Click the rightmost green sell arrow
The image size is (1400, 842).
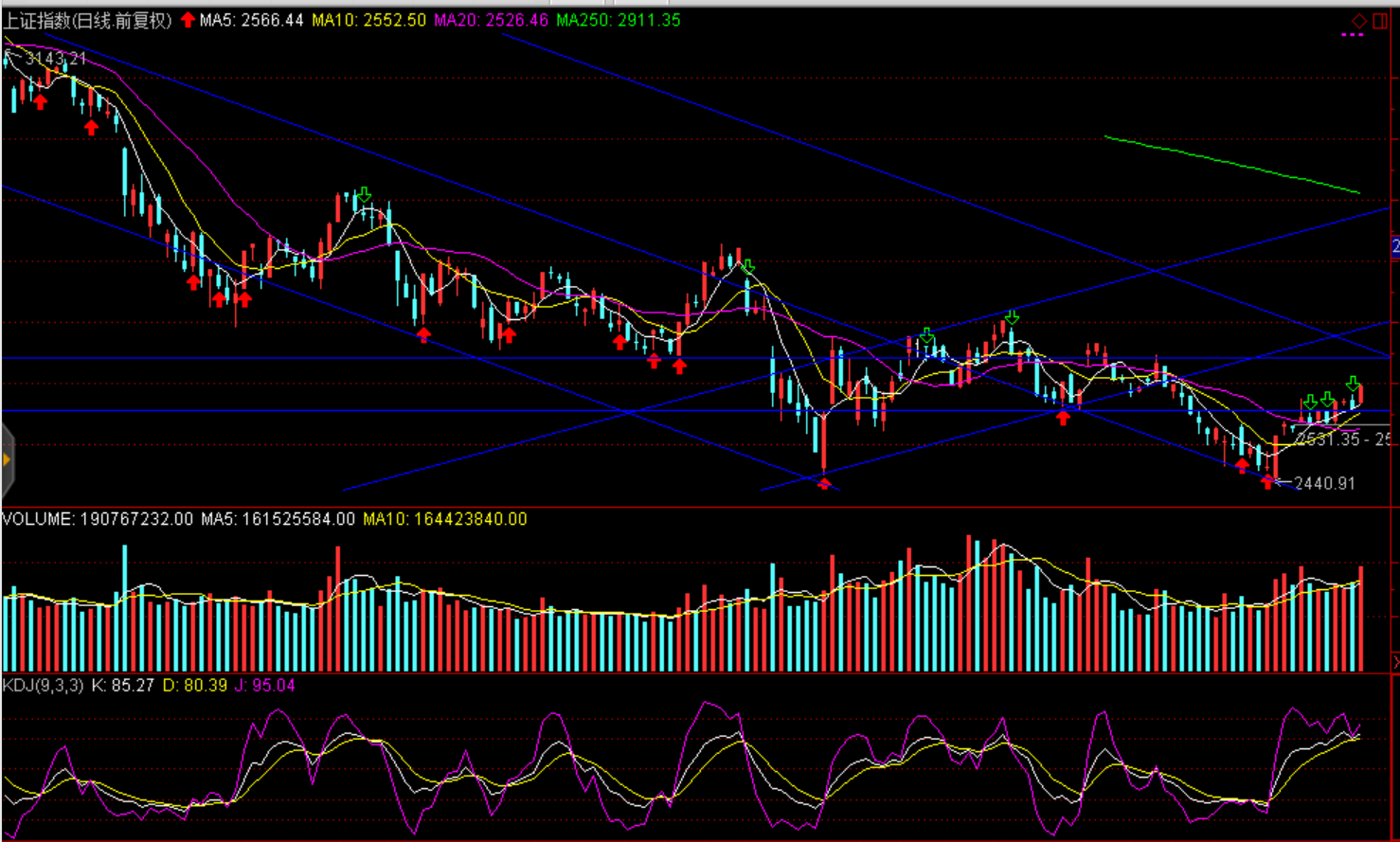(1353, 384)
